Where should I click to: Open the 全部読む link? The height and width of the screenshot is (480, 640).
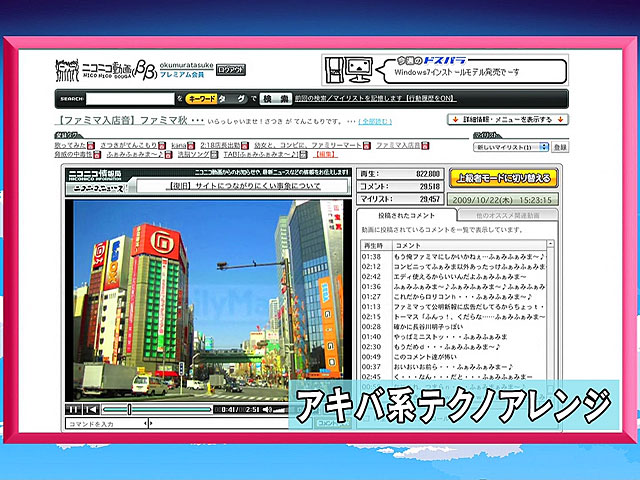point(375,122)
